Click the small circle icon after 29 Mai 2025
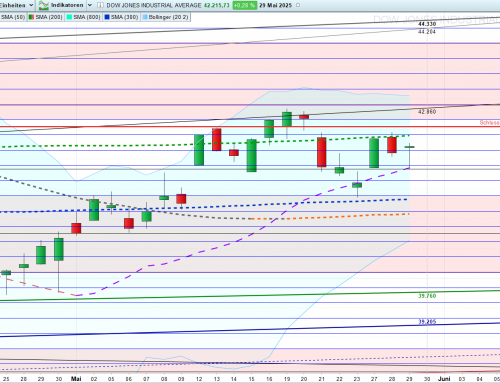The width and height of the screenshot is (500, 383). (298, 5)
